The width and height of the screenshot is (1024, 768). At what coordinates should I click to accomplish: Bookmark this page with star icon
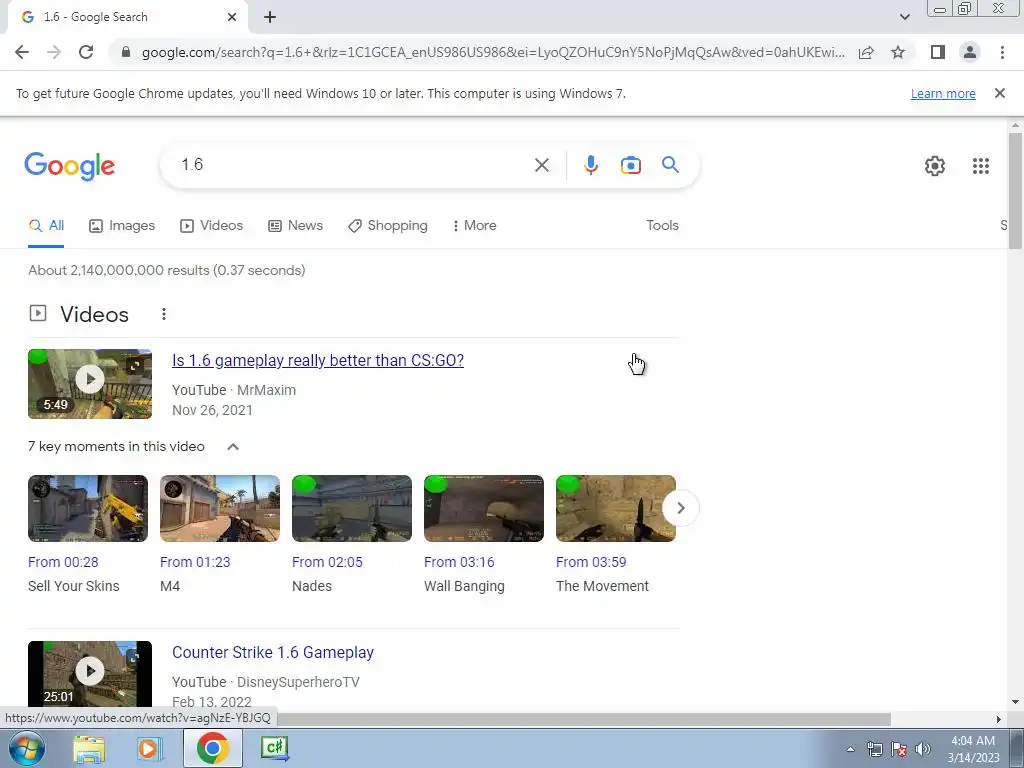pos(898,52)
